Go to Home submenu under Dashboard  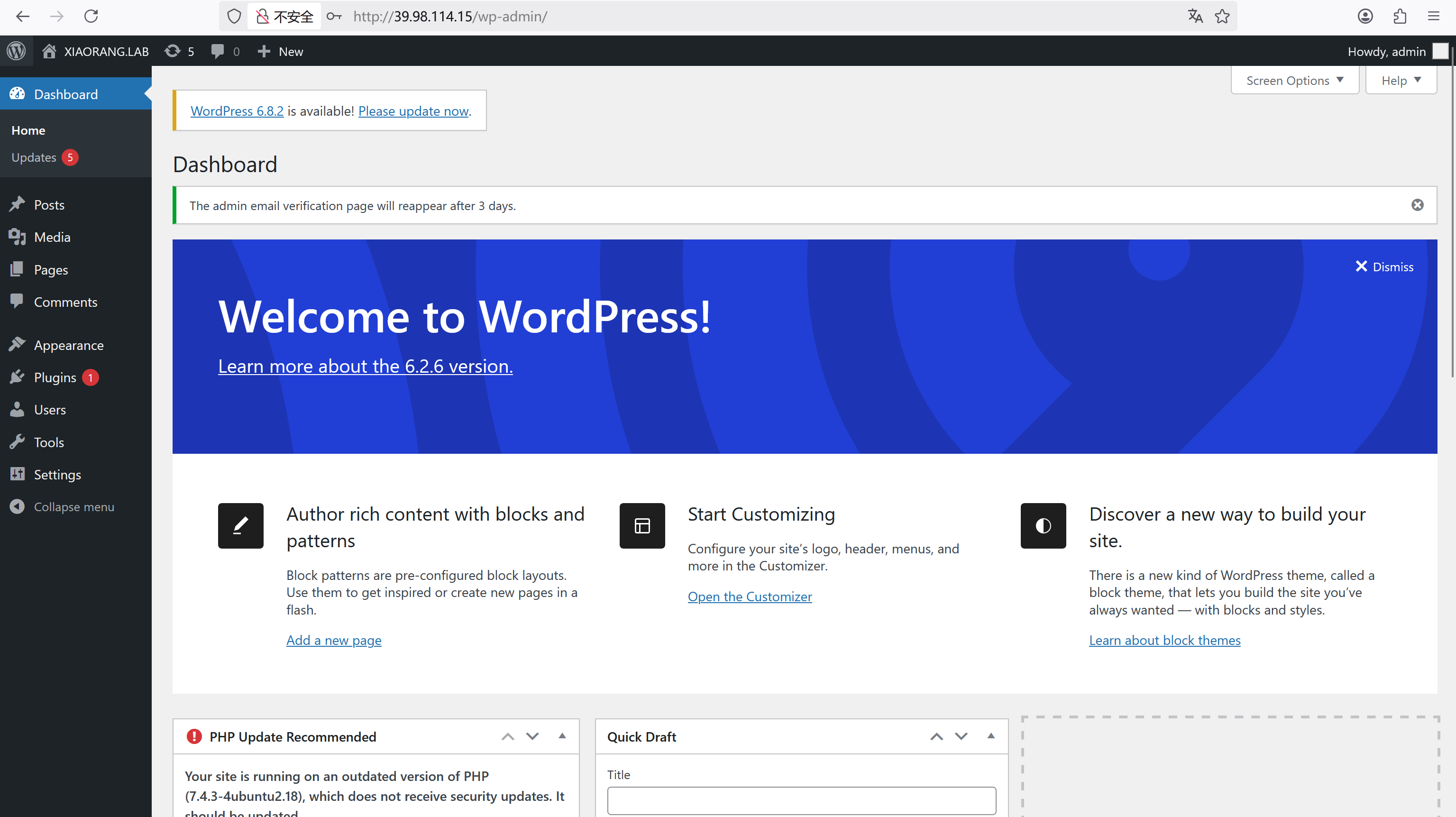pyautogui.click(x=28, y=130)
